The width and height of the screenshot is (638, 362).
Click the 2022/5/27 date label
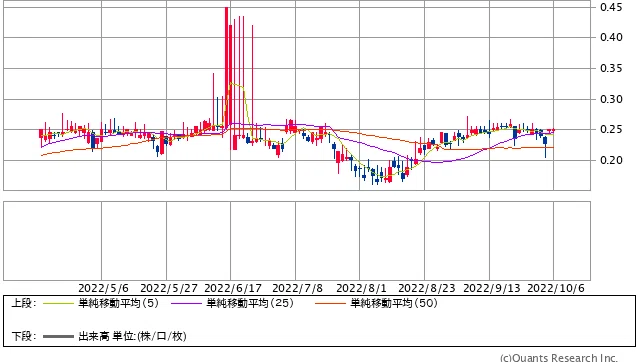click(168, 288)
